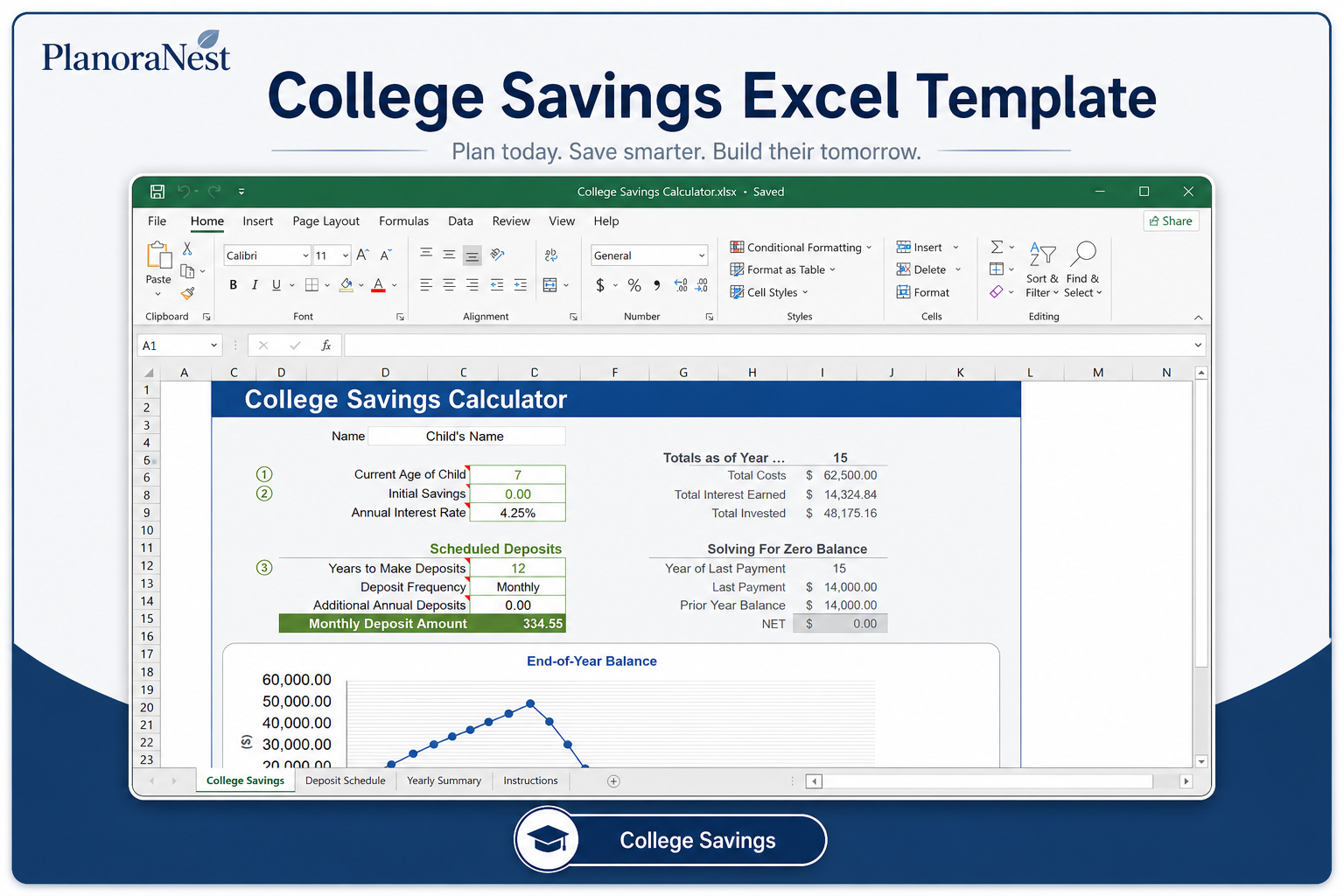Open the Instructions sheet tab
The height and width of the screenshot is (896, 1344).
(x=531, y=781)
